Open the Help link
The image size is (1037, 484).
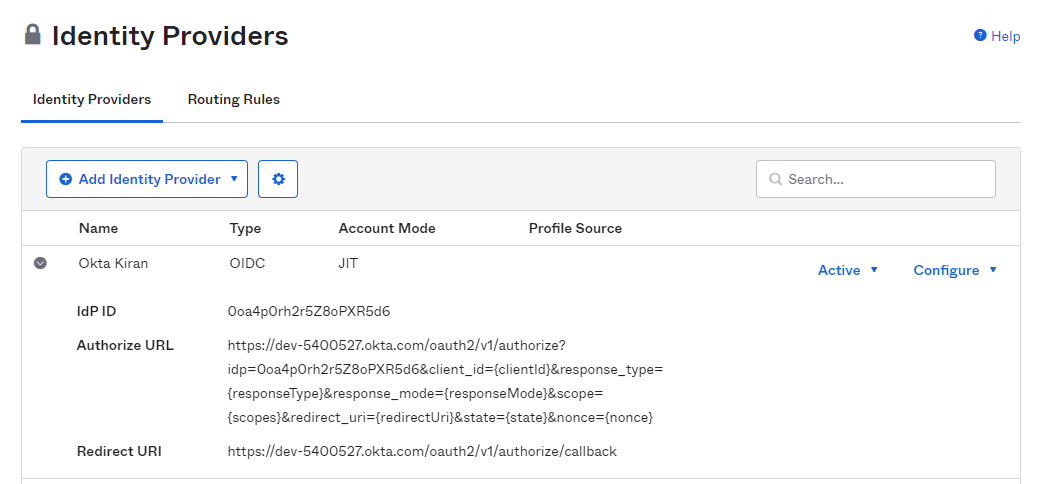[1005, 36]
